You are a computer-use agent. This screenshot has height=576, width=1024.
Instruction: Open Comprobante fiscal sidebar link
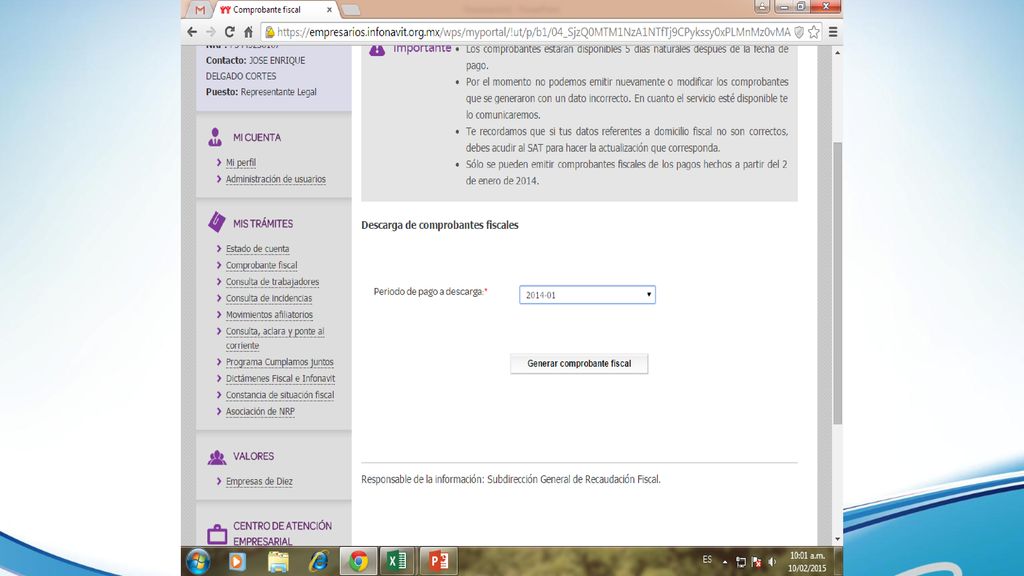click(261, 265)
